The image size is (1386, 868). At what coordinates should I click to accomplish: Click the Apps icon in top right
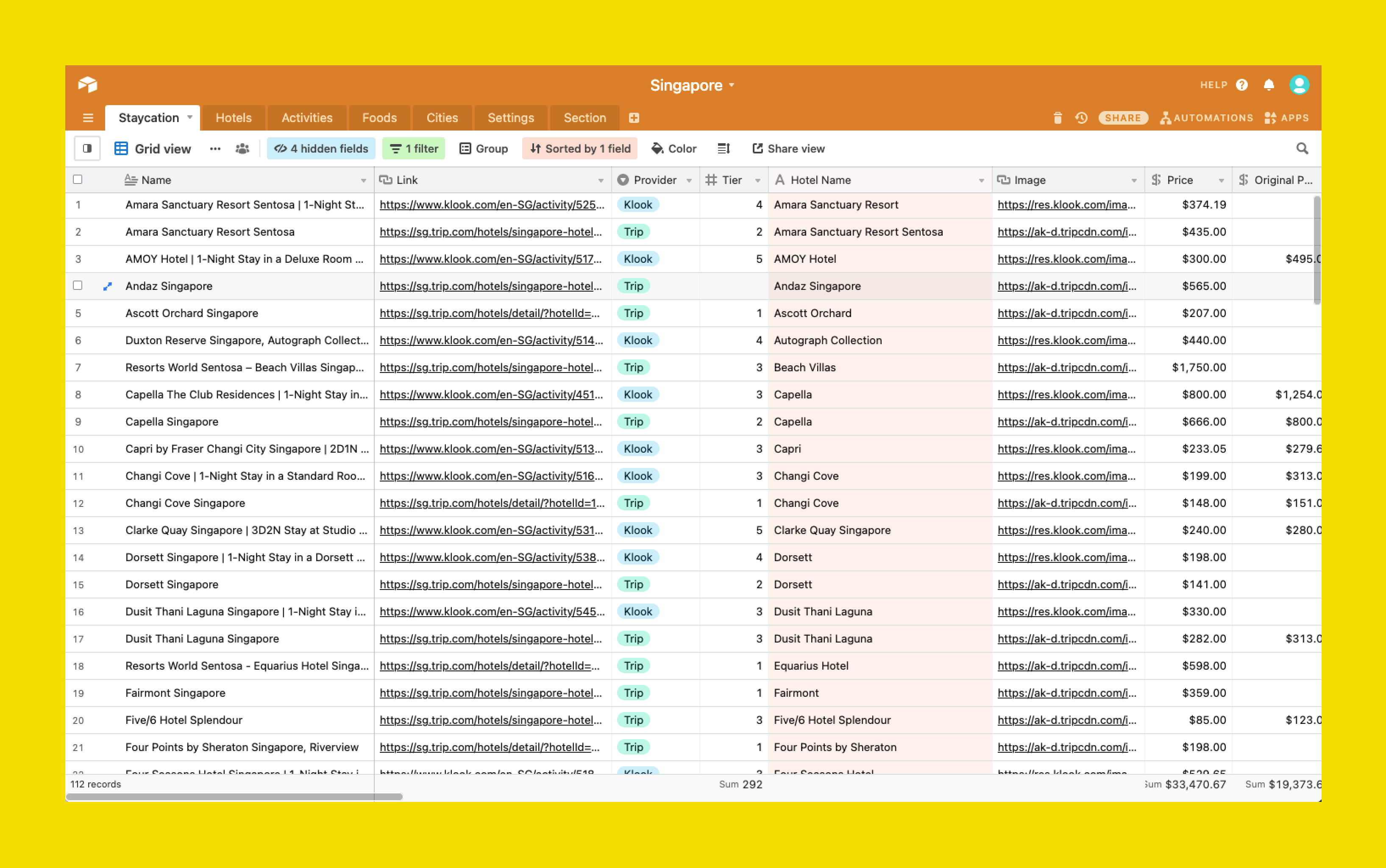(x=1289, y=117)
